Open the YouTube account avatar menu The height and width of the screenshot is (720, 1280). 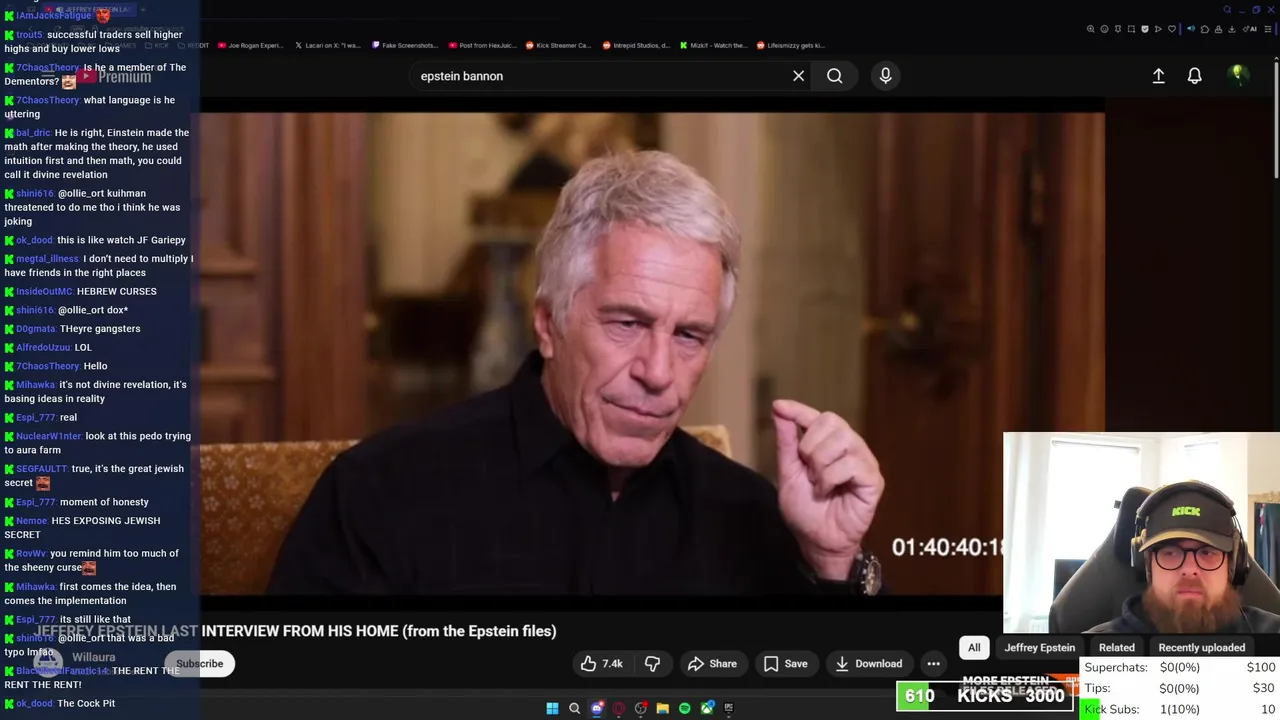coord(1238,75)
